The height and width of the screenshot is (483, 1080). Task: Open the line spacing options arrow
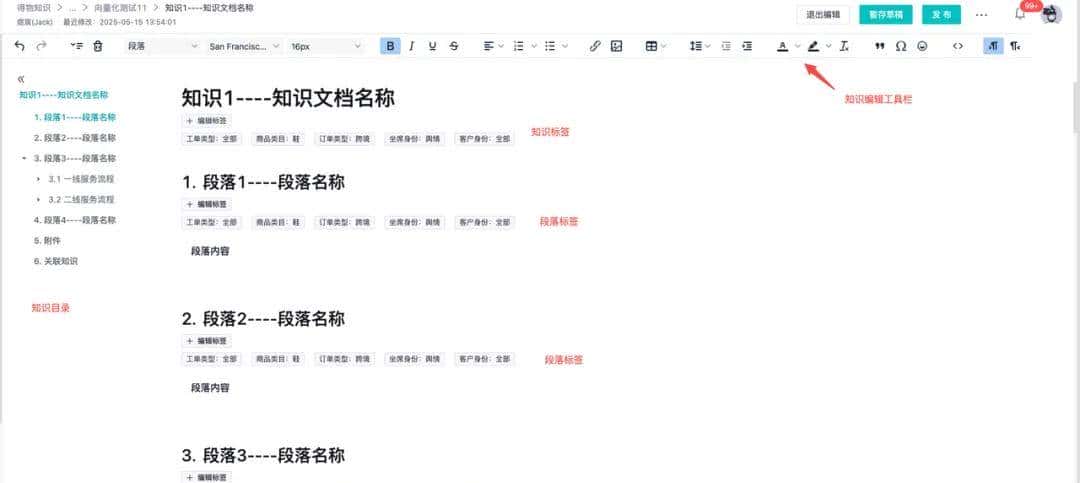pos(707,46)
